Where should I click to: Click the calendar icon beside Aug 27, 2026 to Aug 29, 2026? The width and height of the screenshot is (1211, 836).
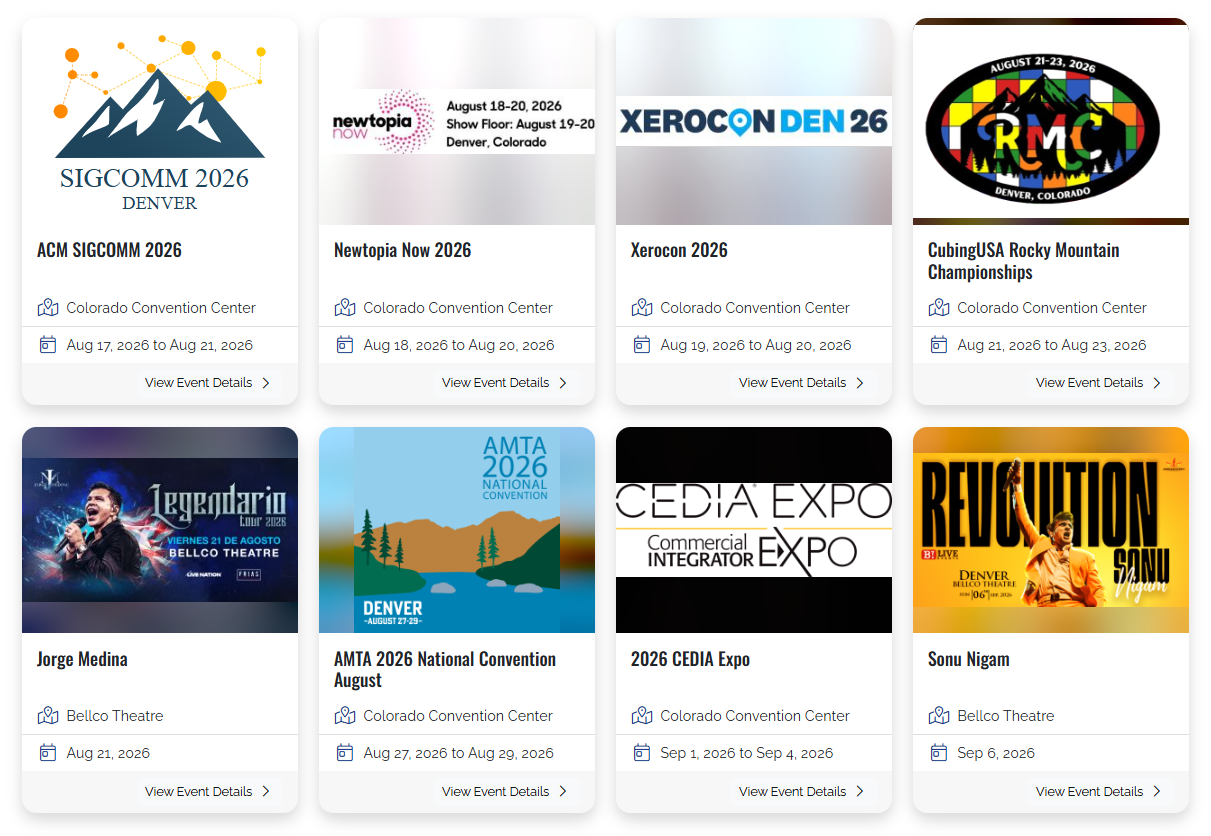[345, 753]
